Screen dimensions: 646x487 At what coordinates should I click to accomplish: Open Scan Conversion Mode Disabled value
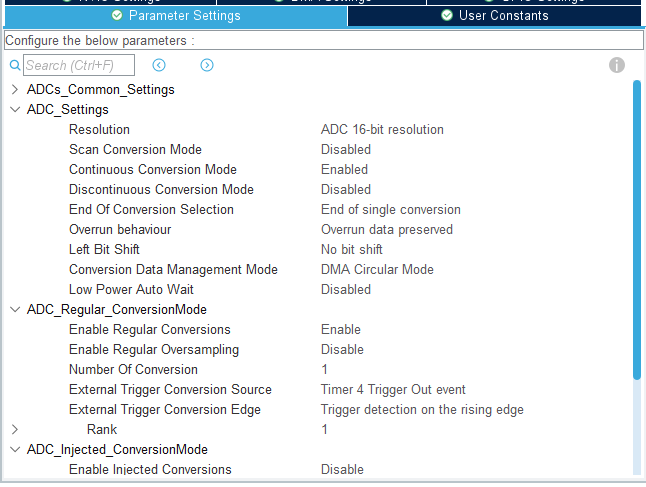pyautogui.click(x=346, y=150)
